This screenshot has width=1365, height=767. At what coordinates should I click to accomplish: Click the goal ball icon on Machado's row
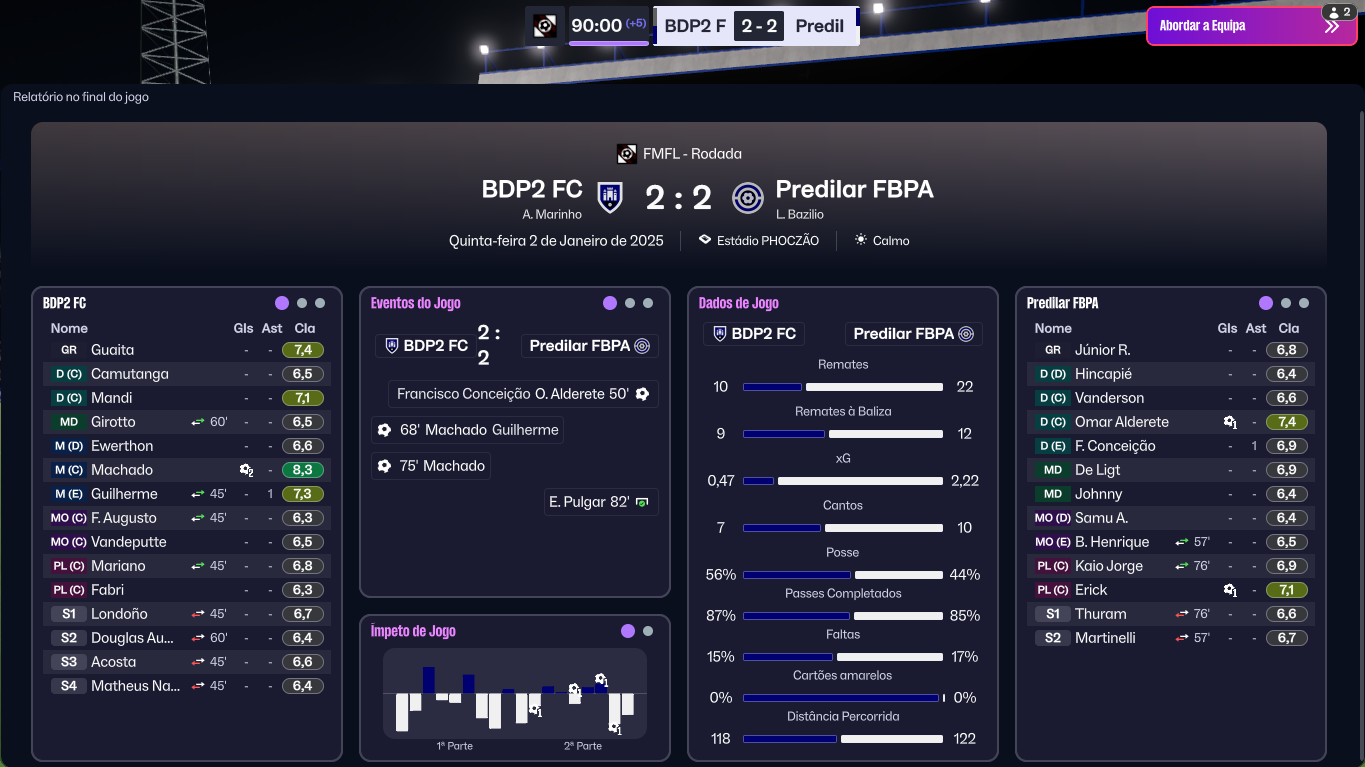[x=246, y=470]
